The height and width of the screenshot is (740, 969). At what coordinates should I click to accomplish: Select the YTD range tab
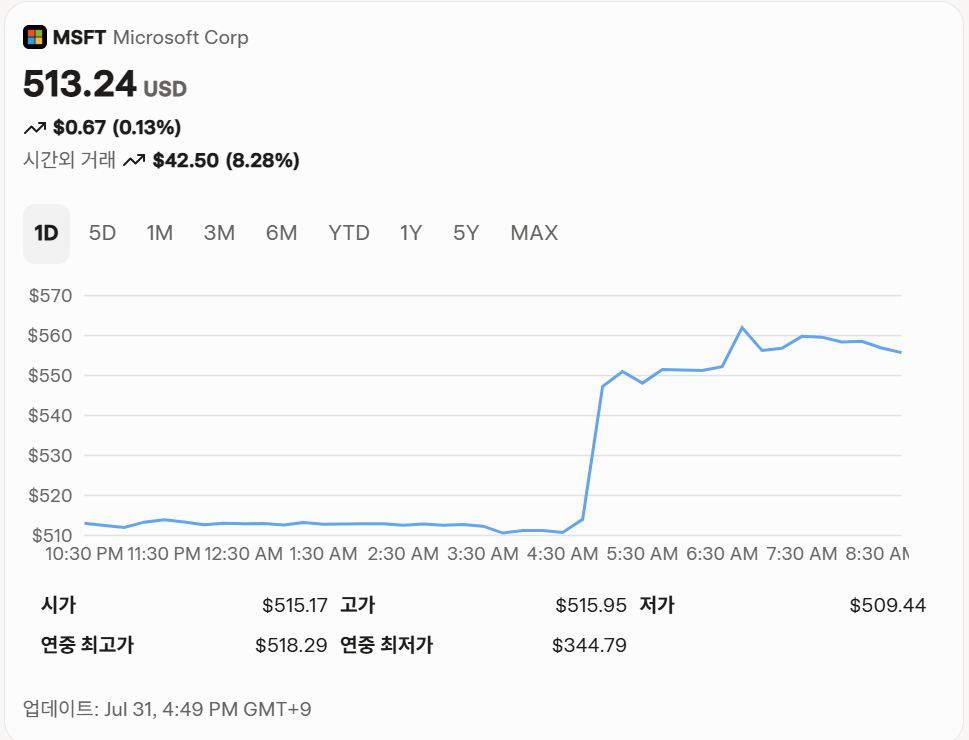coord(349,233)
